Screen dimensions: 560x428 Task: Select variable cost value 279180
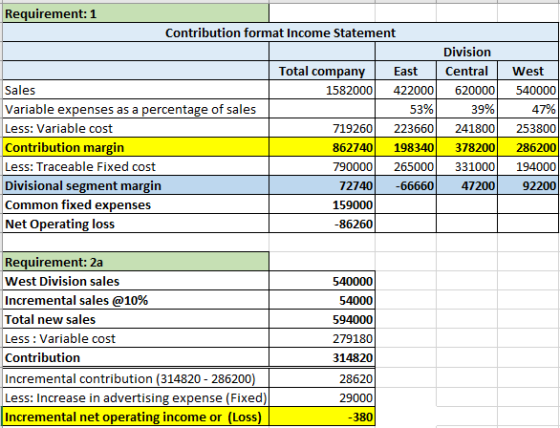[x=322, y=338]
